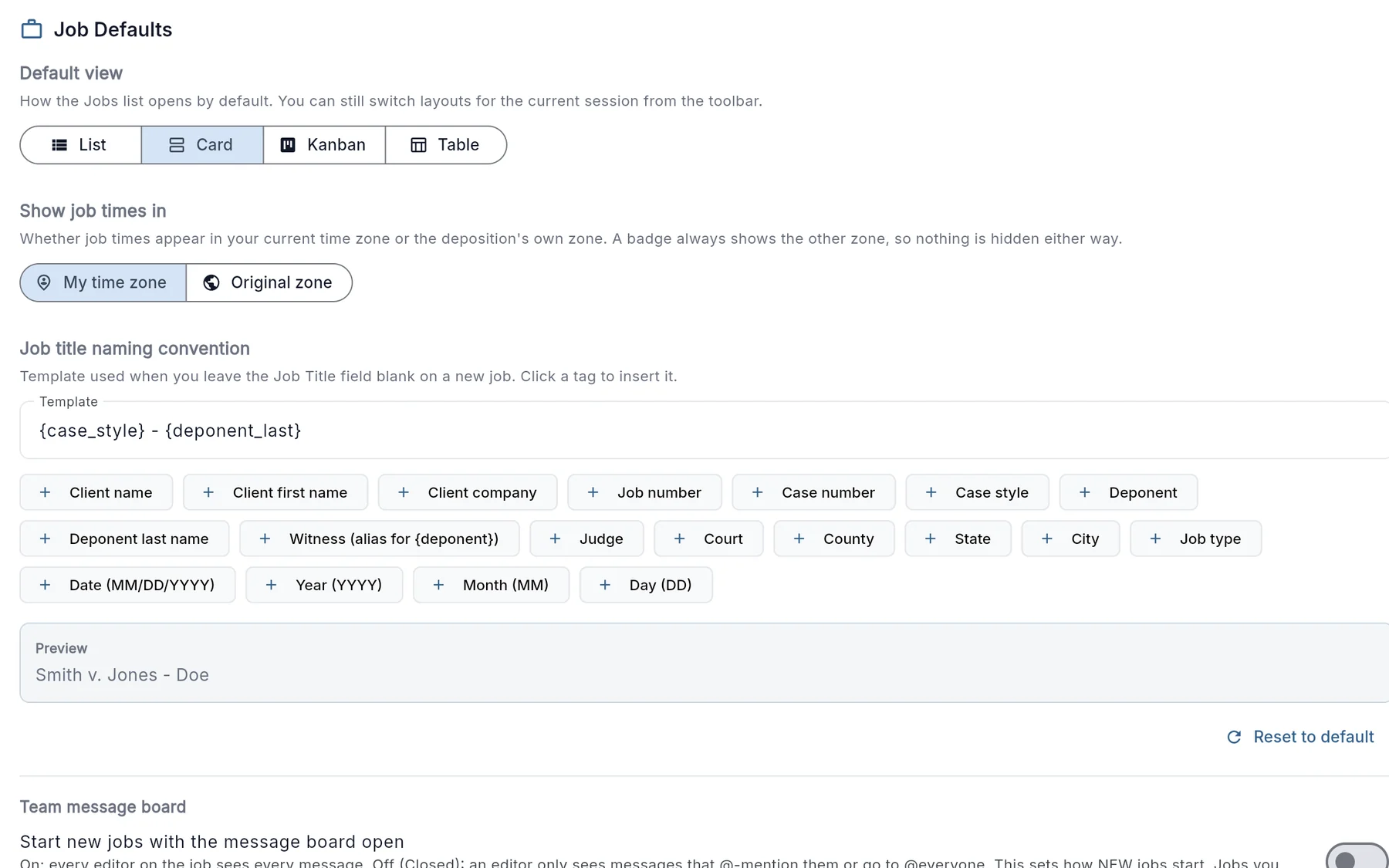Insert the Client company tag
Image resolution: width=1389 pixels, height=868 pixels.
468,492
